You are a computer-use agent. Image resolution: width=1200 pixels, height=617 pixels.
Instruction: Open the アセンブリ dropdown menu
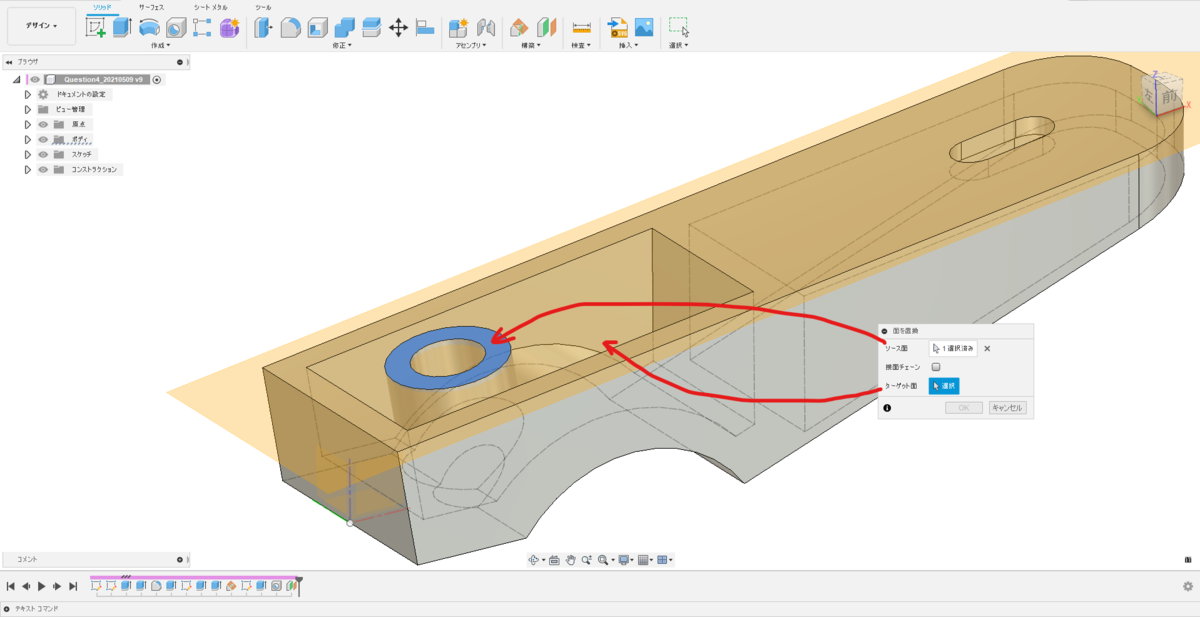[x=471, y=45]
